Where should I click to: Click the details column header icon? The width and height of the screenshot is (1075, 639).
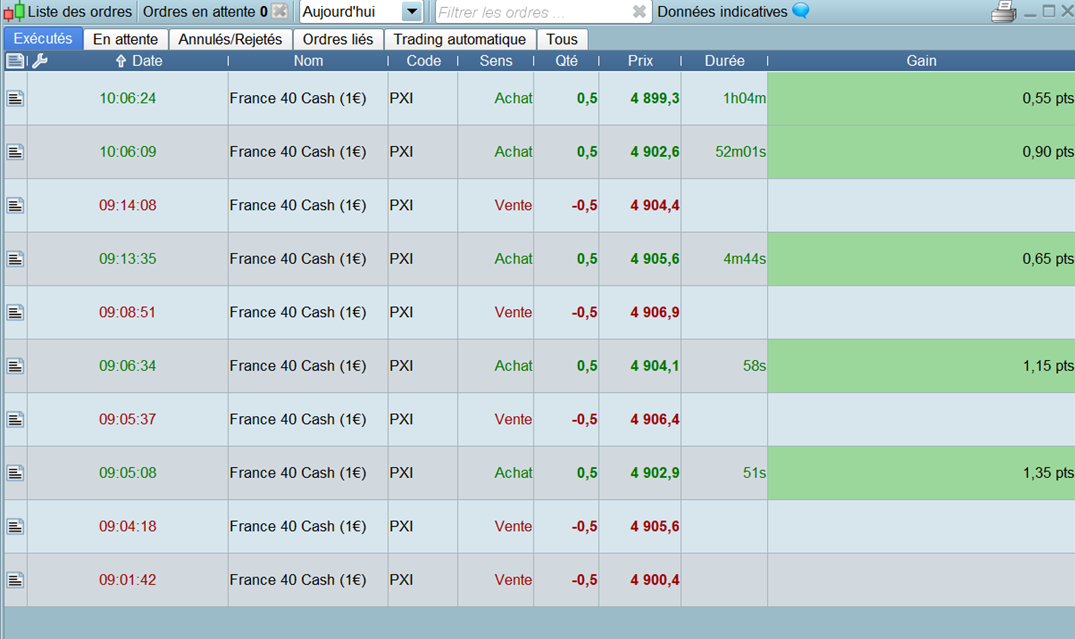click(x=14, y=61)
